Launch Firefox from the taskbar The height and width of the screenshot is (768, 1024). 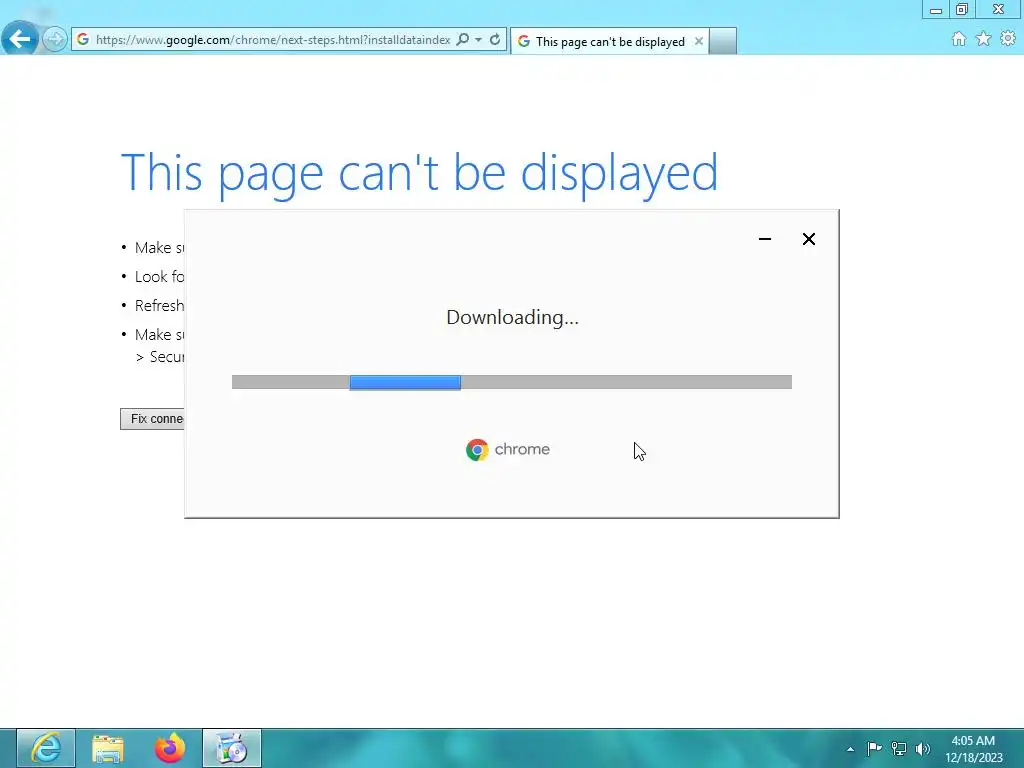pyautogui.click(x=170, y=748)
